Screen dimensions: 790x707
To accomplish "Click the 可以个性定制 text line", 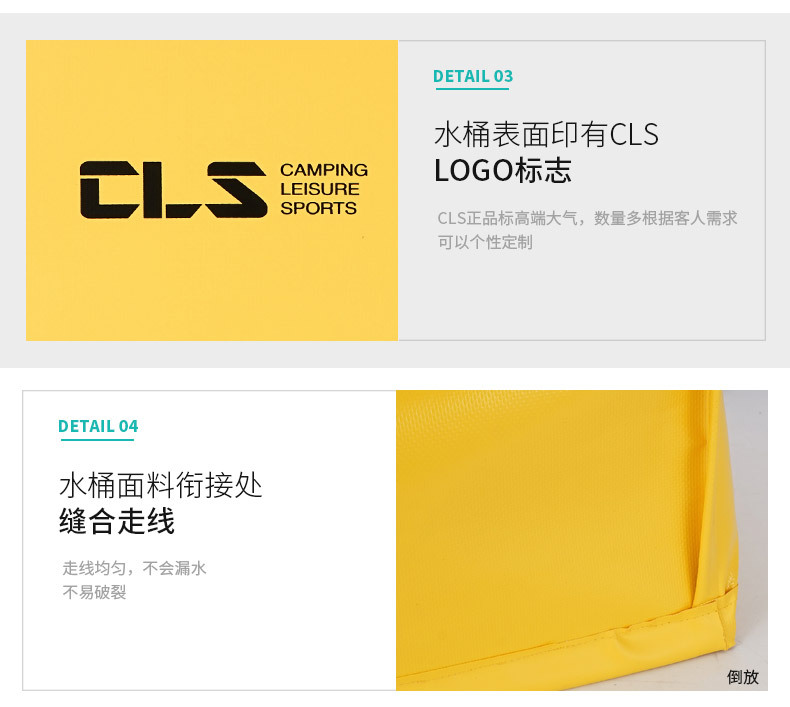I will click(x=485, y=242).
